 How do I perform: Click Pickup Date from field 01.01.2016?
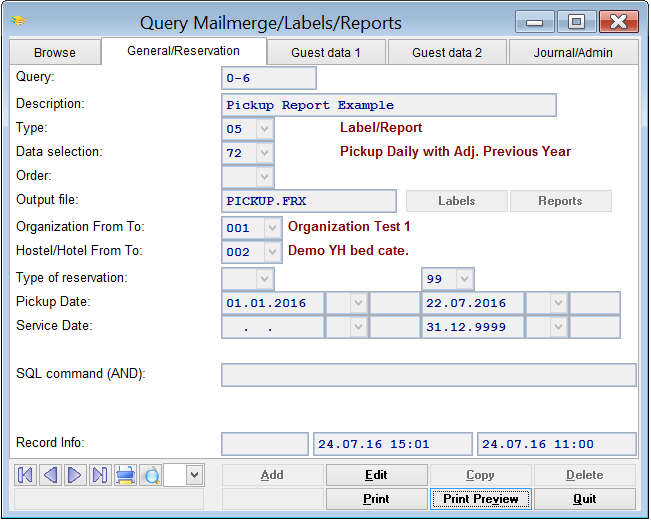point(273,303)
